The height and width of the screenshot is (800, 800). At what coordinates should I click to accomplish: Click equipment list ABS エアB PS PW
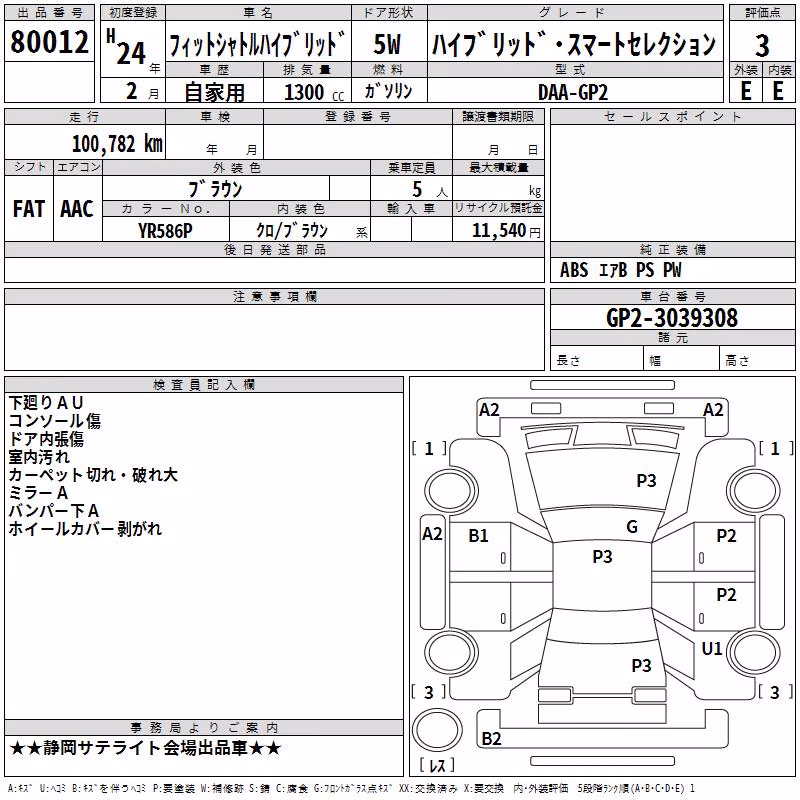pyautogui.click(x=620, y=270)
